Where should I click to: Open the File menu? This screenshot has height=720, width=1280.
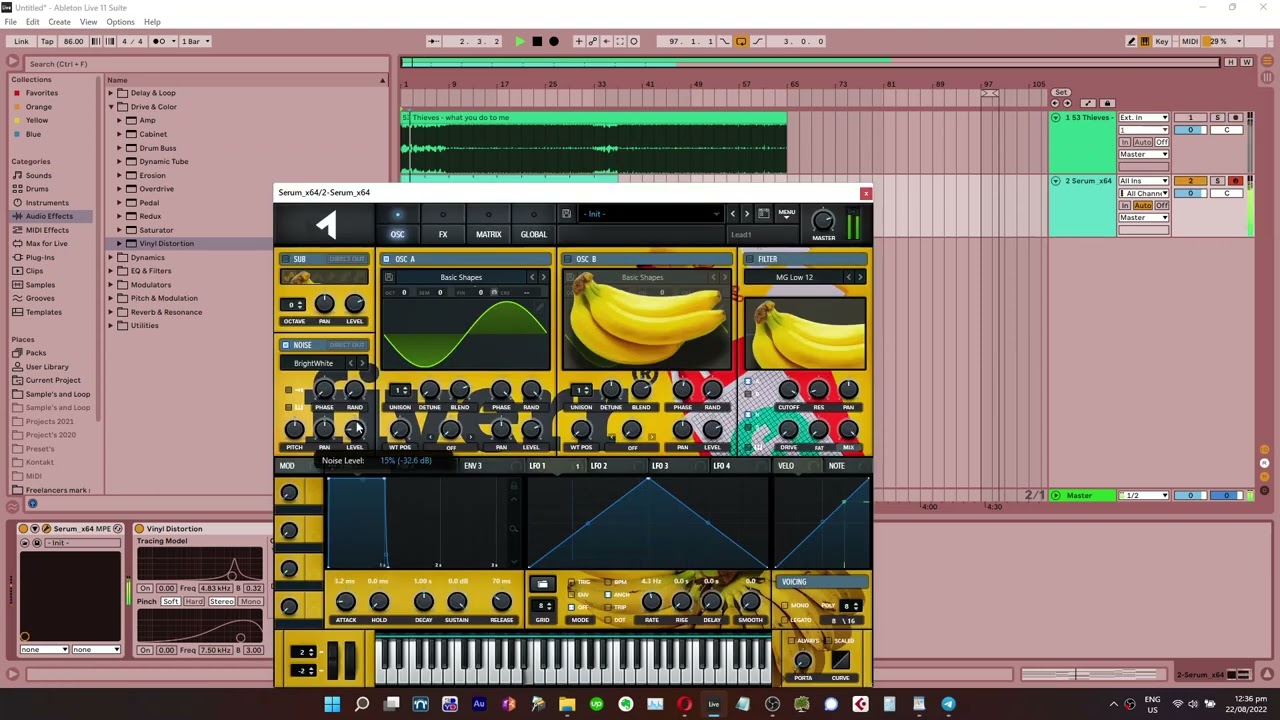tap(10, 22)
